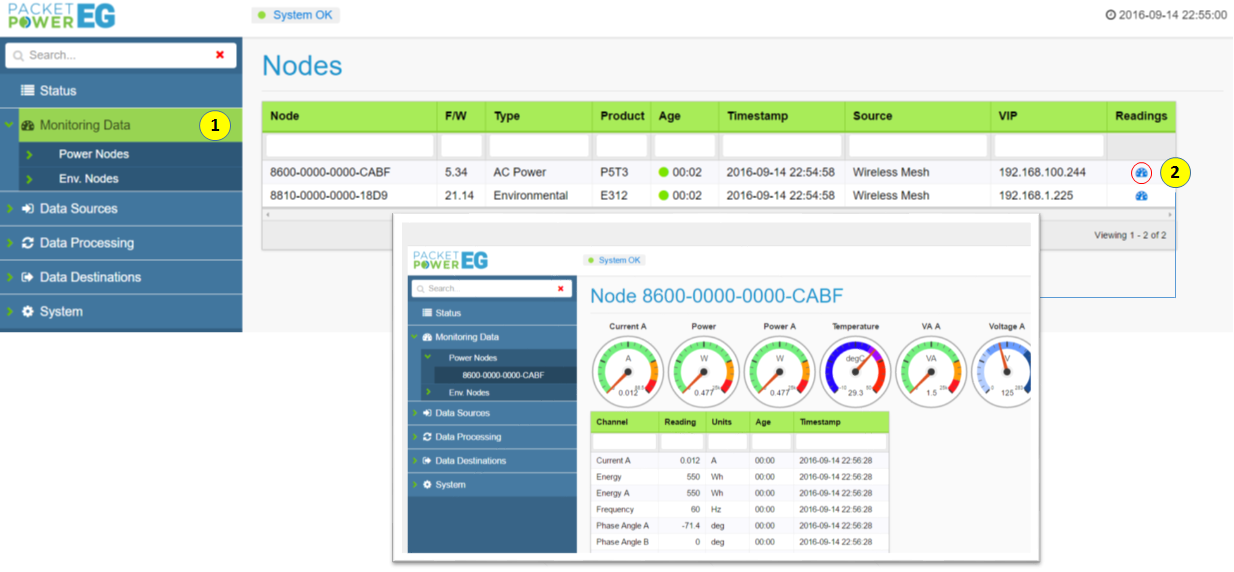Open readings gauge icon for node 8810-0000-0000-18D9
The width and height of the screenshot is (1234, 572).
[x=1141, y=196]
